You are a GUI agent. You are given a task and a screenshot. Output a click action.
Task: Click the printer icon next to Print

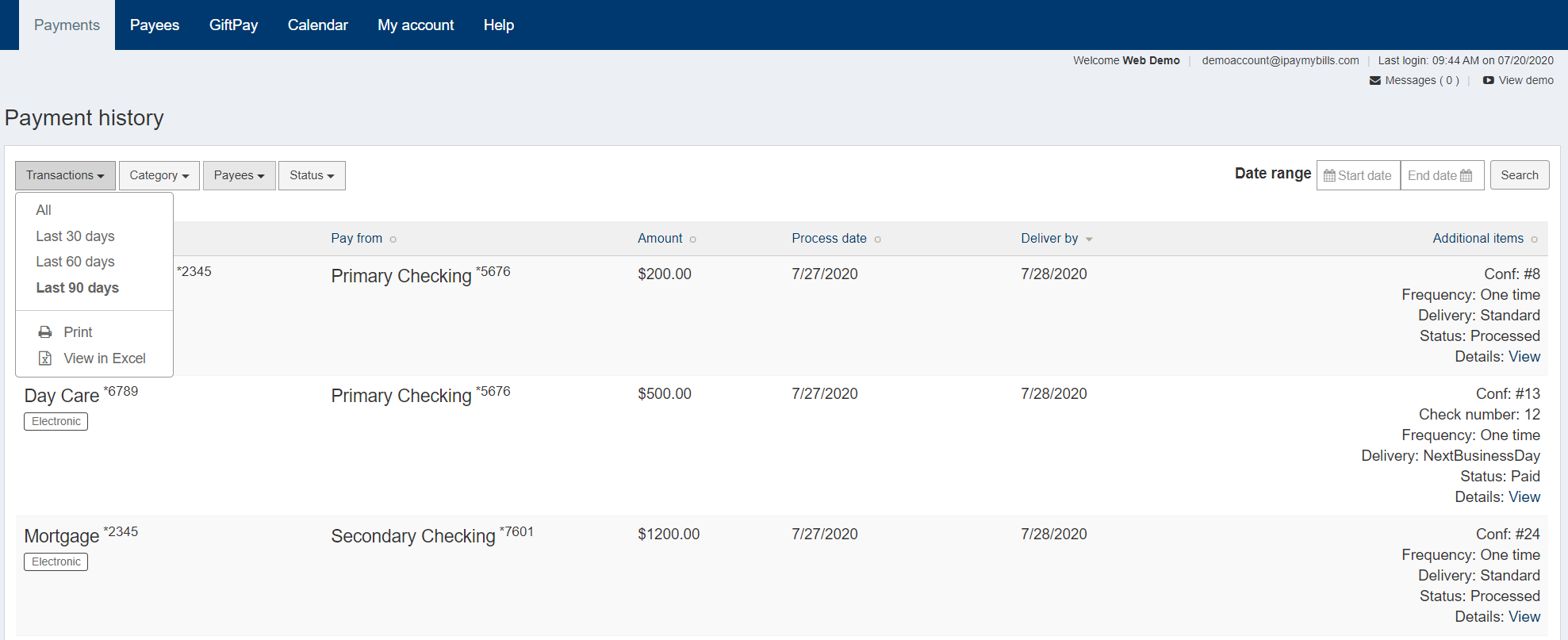[x=45, y=332]
